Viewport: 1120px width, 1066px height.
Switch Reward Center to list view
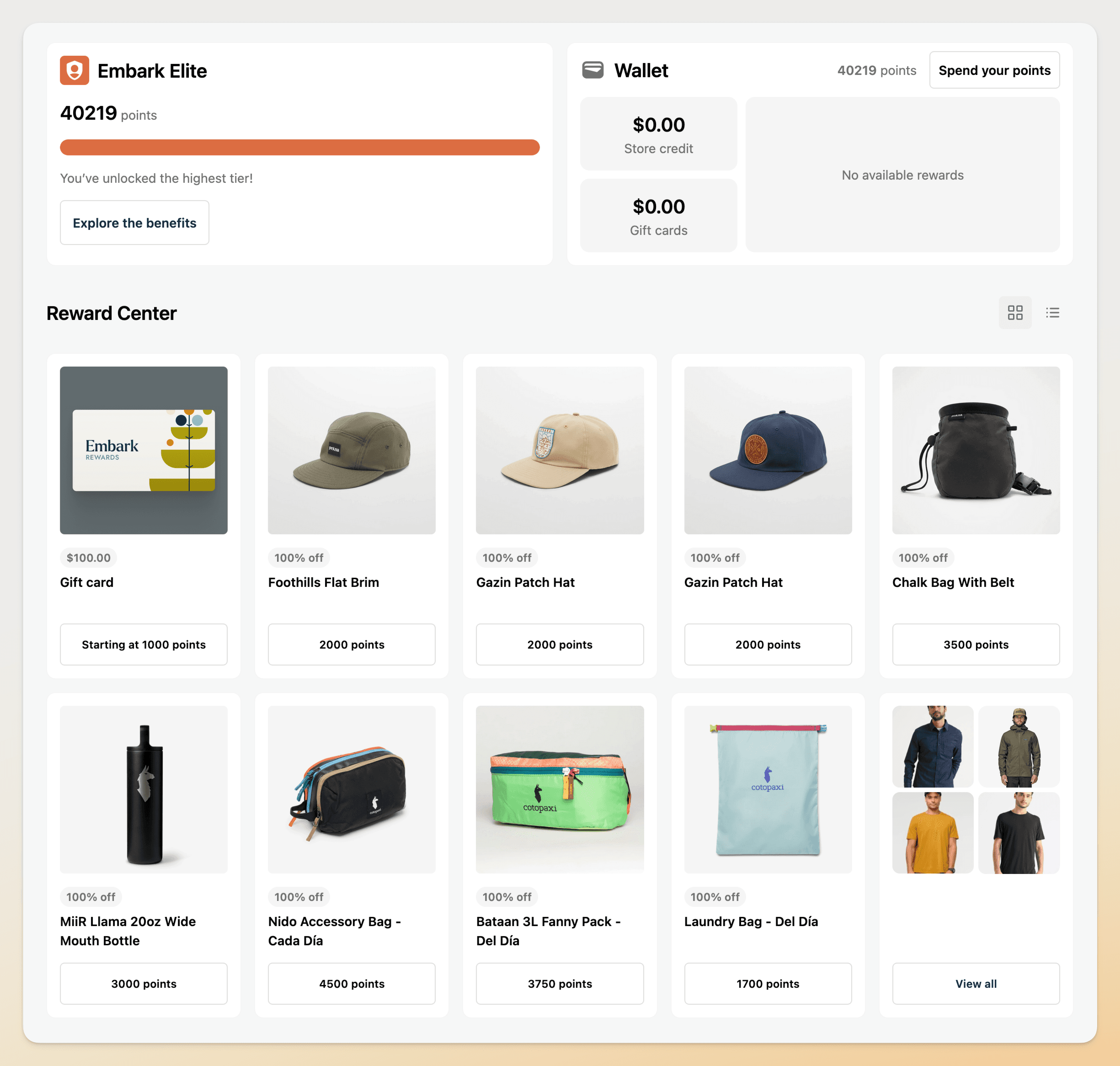(x=1052, y=313)
